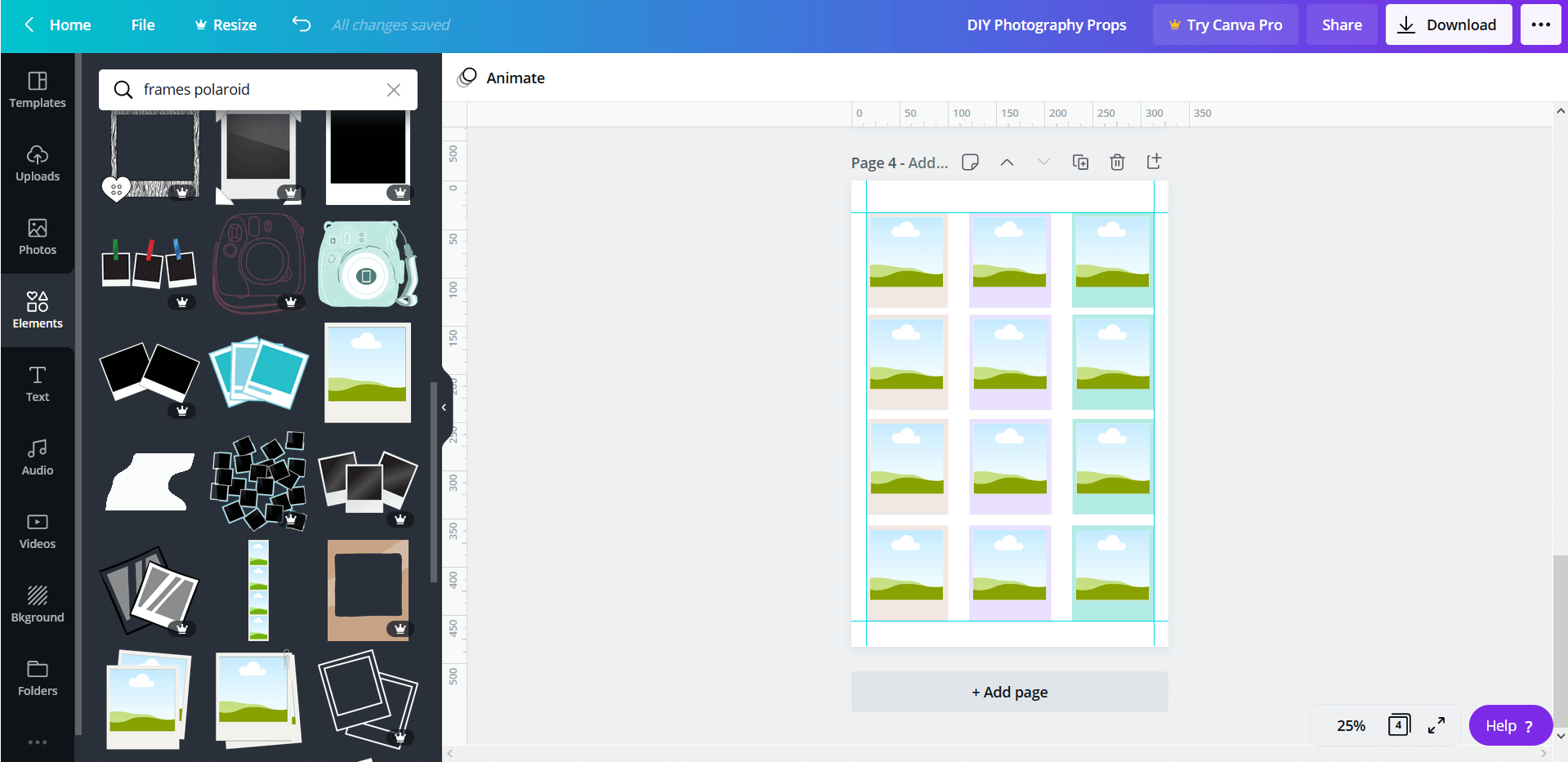Move Page 4 up using the chevron

click(x=1007, y=162)
